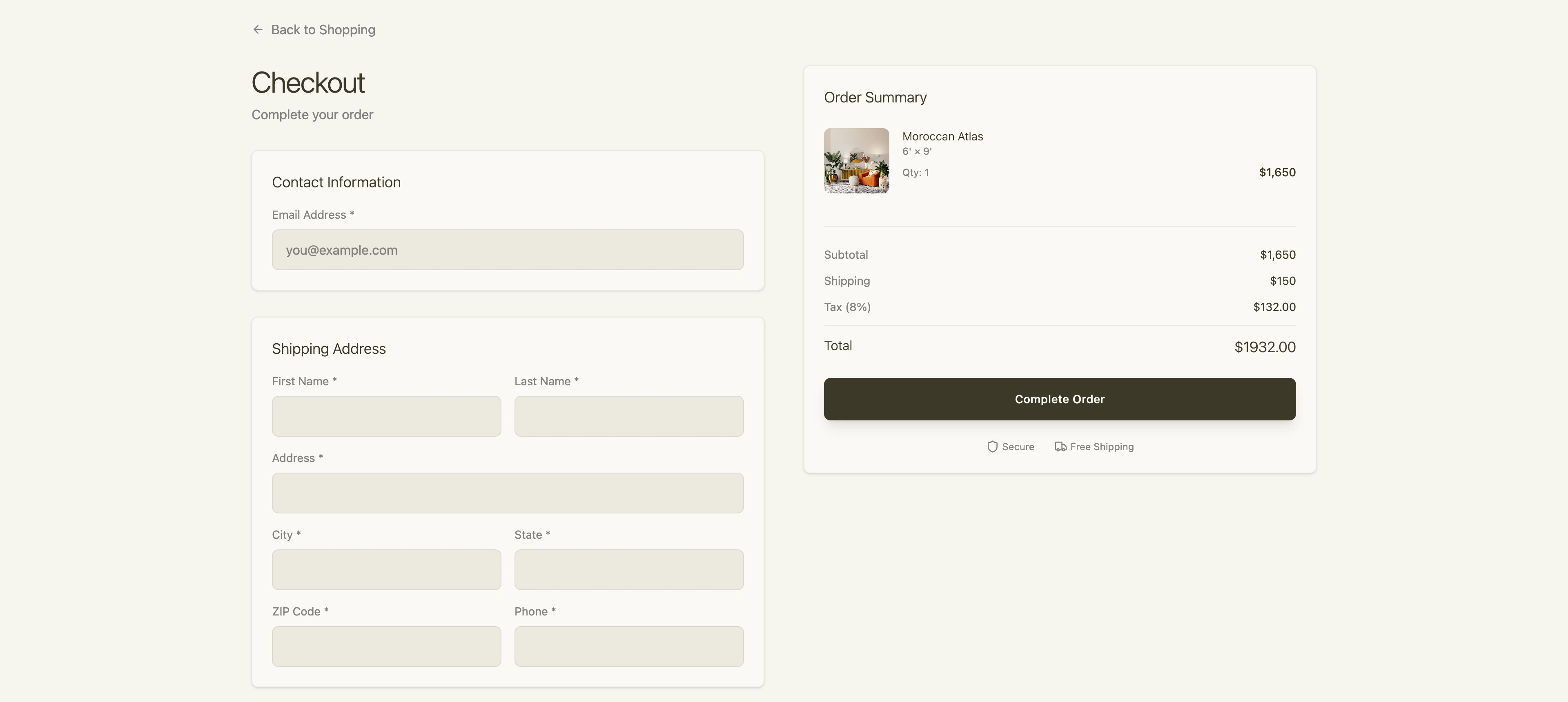The width and height of the screenshot is (1568, 702).
Task: Click the back arrow icon
Action: coord(258,29)
